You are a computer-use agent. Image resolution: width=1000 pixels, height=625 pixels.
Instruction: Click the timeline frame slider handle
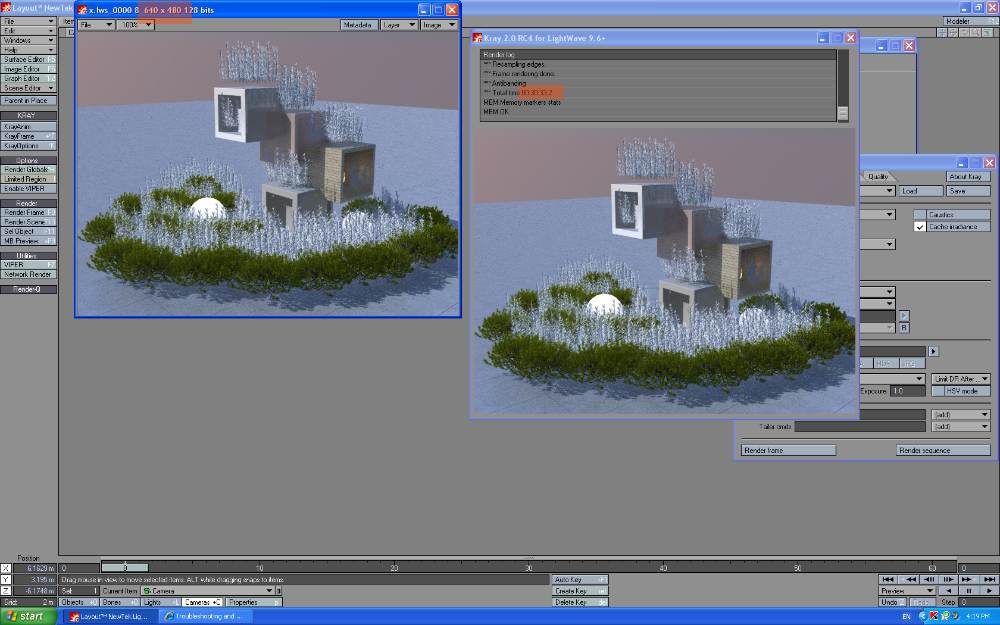pyautogui.click(x=124, y=567)
